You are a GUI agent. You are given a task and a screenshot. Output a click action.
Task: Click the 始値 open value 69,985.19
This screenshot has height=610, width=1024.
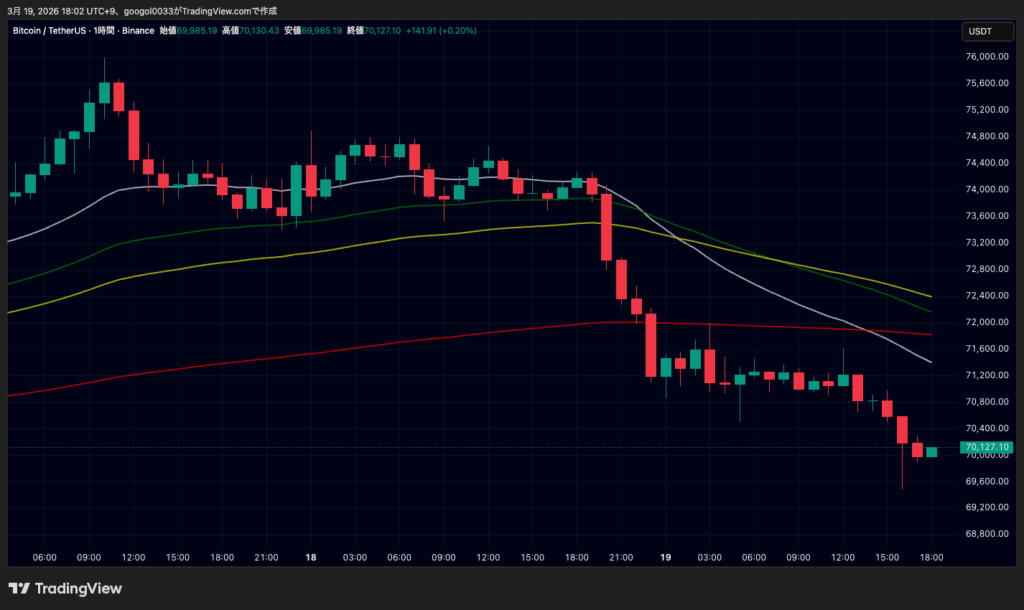click(x=197, y=31)
